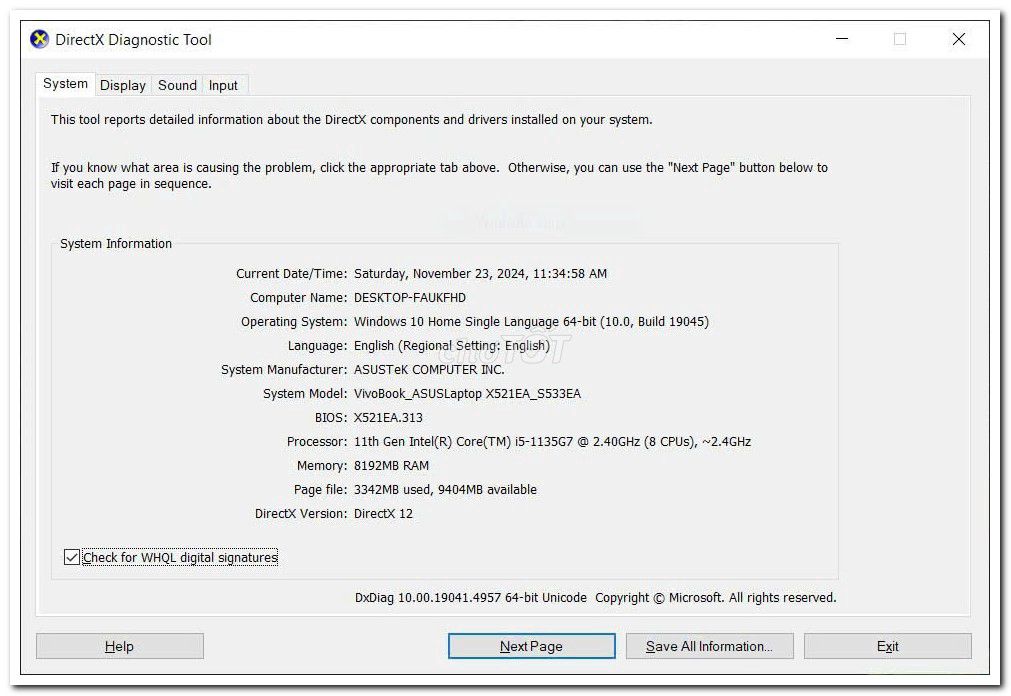Select page file value '3342MB used, 9404MB available'
Image resolution: width=1011 pixels, height=696 pixels.
446,490
